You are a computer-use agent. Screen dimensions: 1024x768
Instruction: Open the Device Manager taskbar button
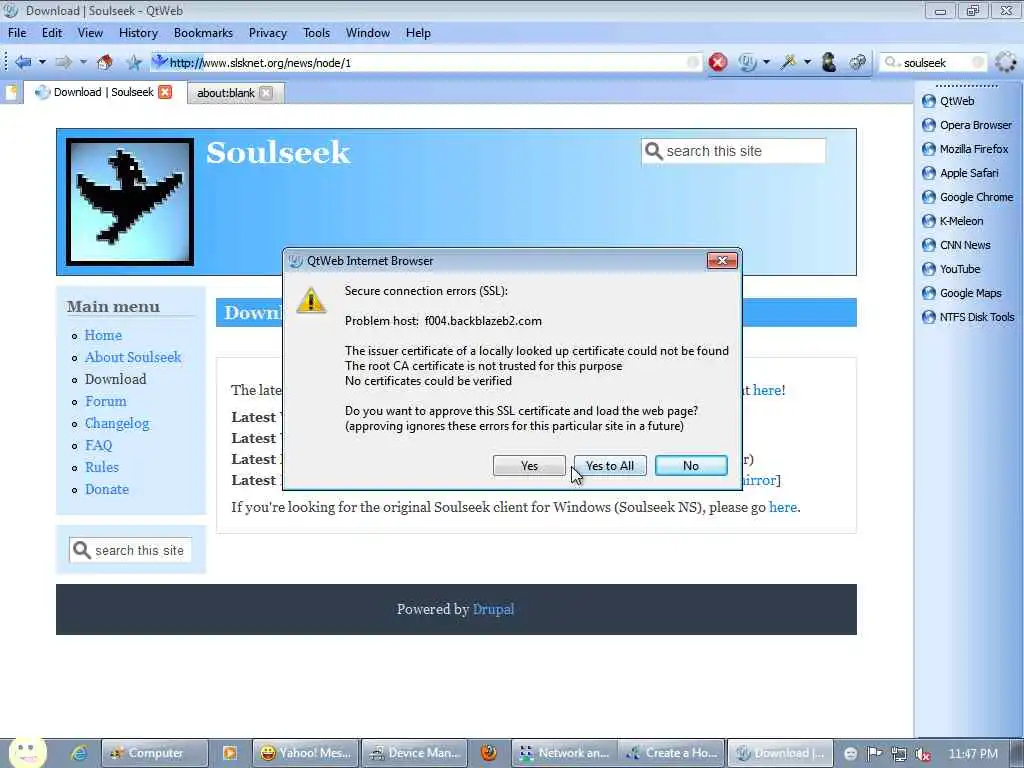pyautogui.click(x=415, y=753)
